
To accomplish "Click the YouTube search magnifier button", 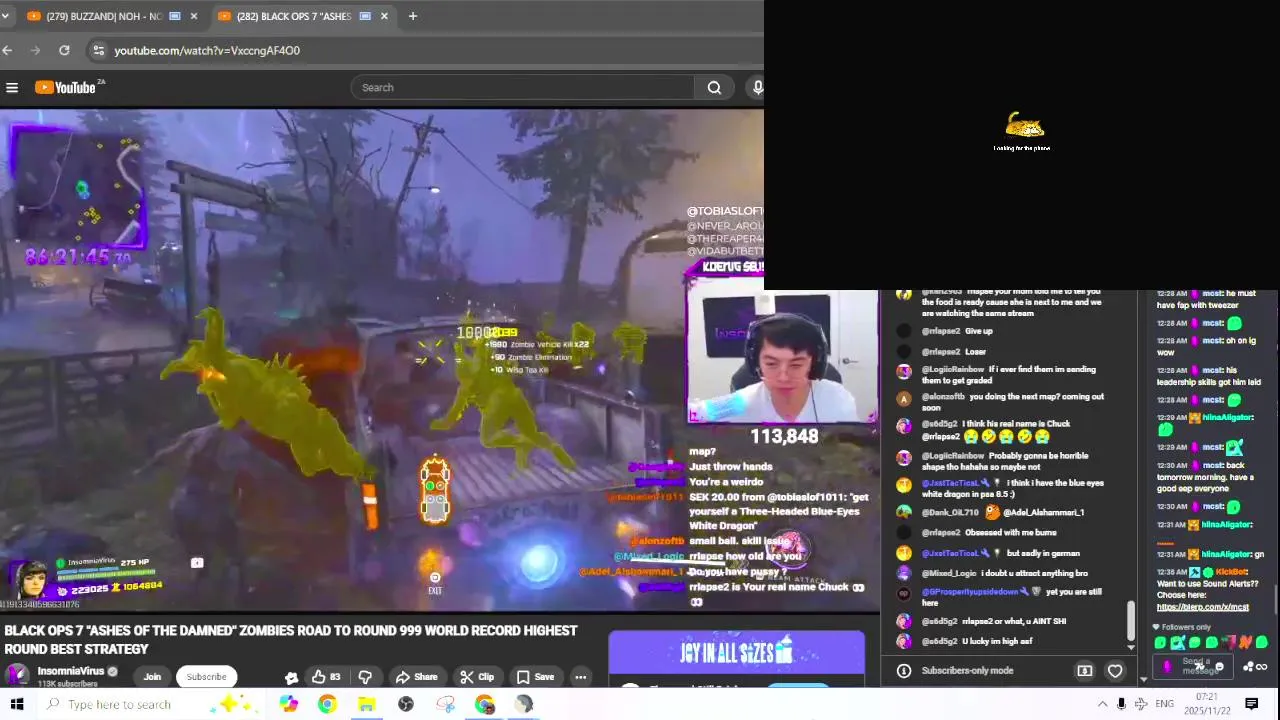I will (714, 88).
